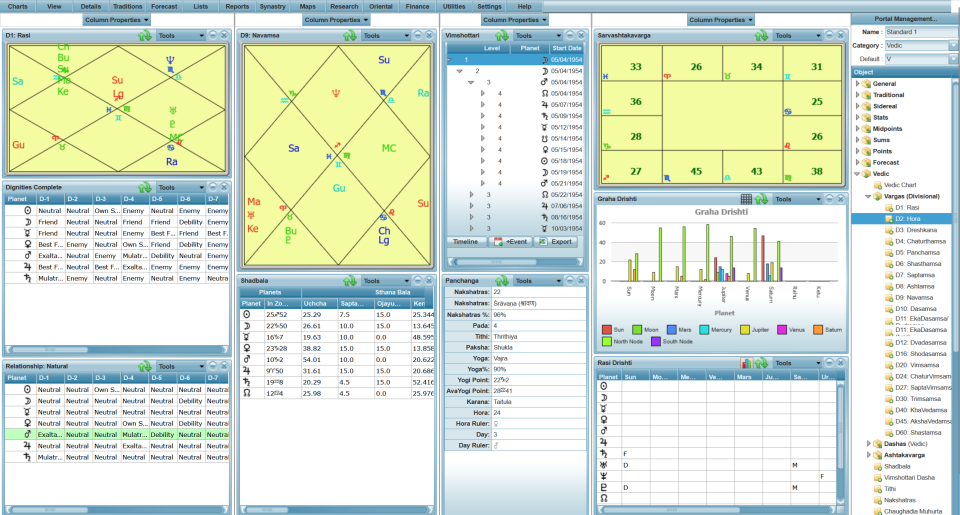
Task: Refresh the Graha Drishti chart
Action: 761,199
